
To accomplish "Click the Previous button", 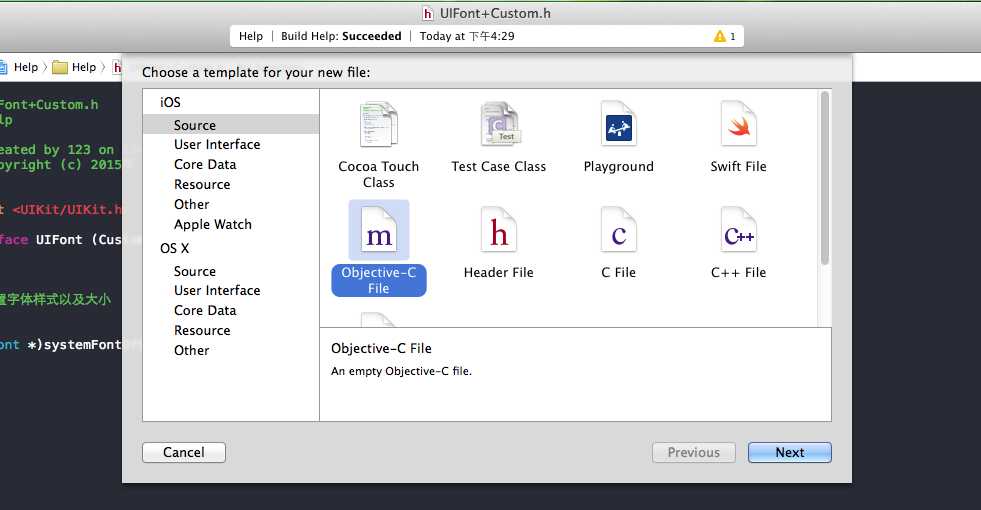I will pos(694,452).
